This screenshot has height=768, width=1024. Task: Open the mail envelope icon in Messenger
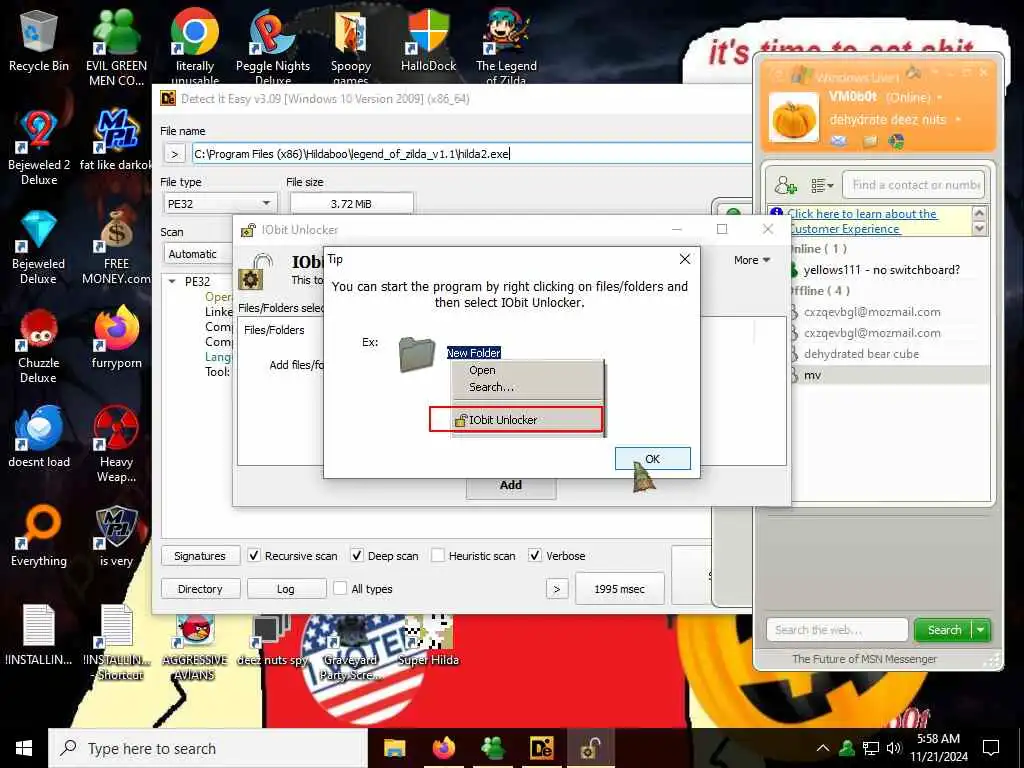coord(839,141)
